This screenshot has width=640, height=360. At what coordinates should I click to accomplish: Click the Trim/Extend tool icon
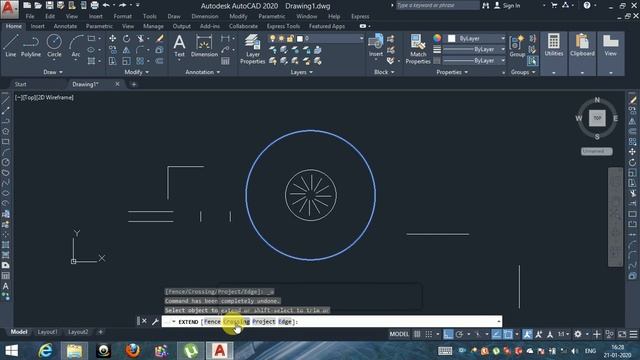(141, 38)
